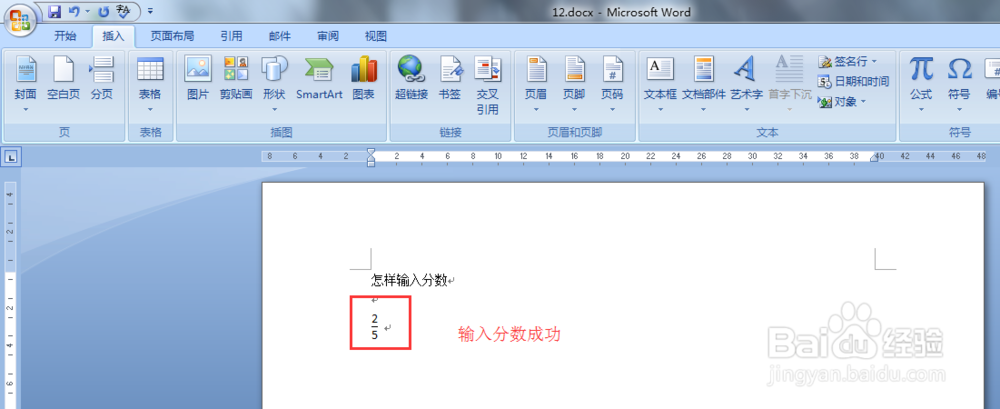Expand the 表格 dropdown arrow
Image resolution: width=1000 pixels, height=409 pixels.
[150, 110]
